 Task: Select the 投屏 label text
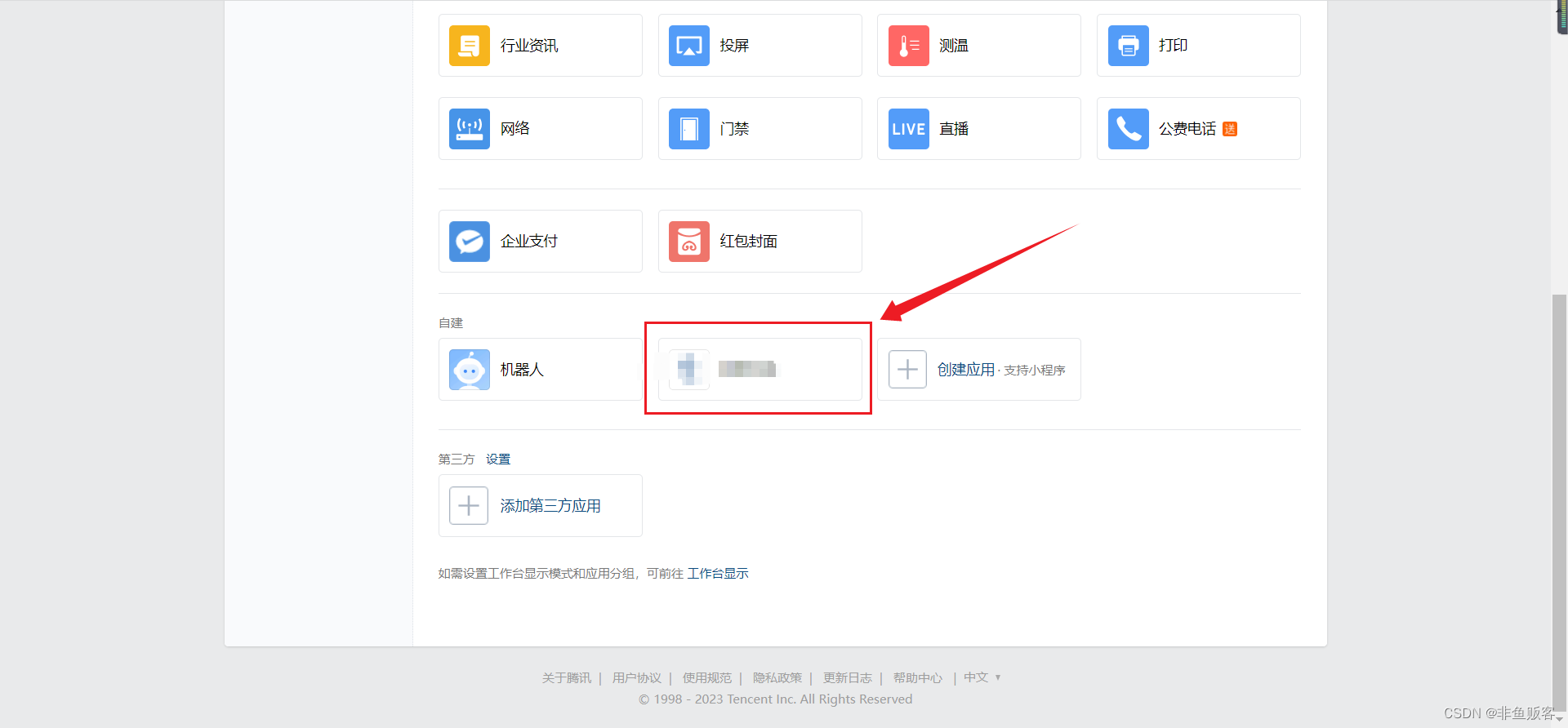(x=734, y=46)
